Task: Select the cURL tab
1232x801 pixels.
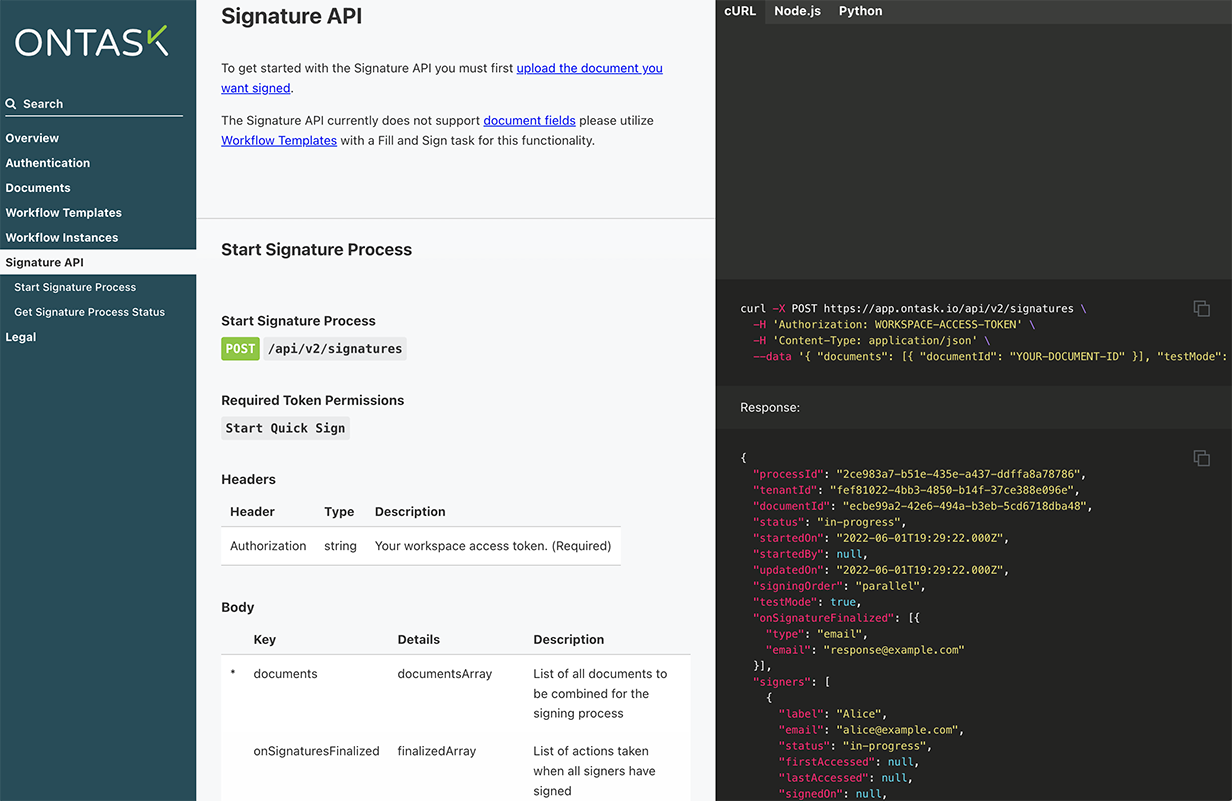Action: [740, 11]
